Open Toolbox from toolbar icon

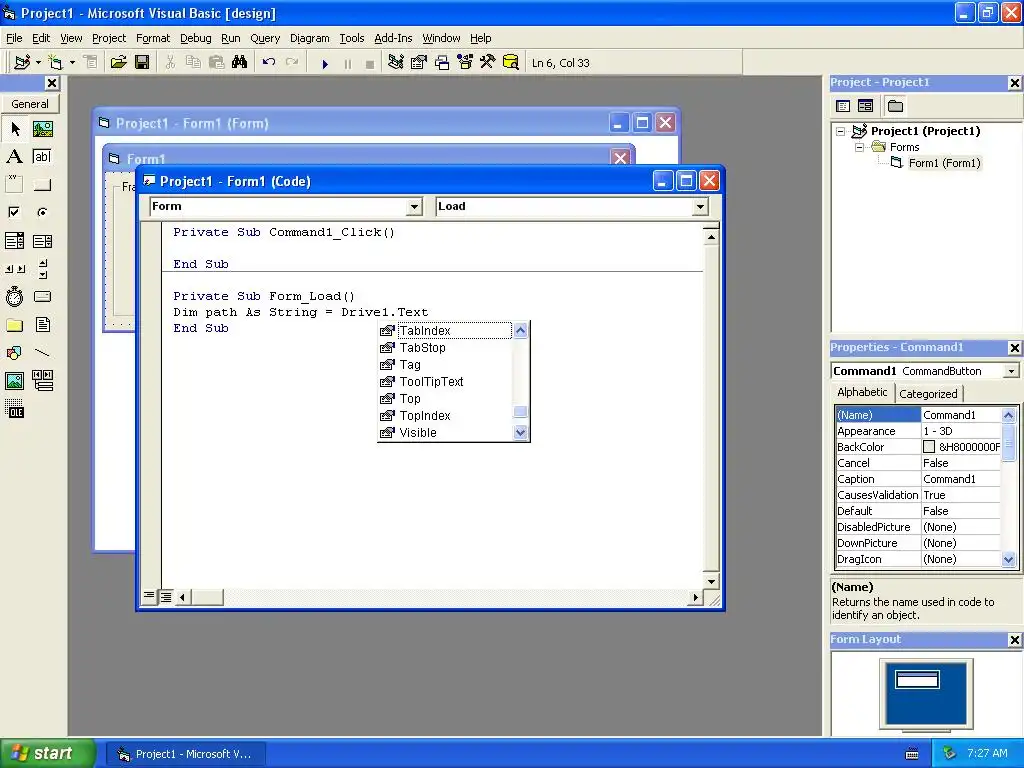pyautogui.click(x=488, y=63)
